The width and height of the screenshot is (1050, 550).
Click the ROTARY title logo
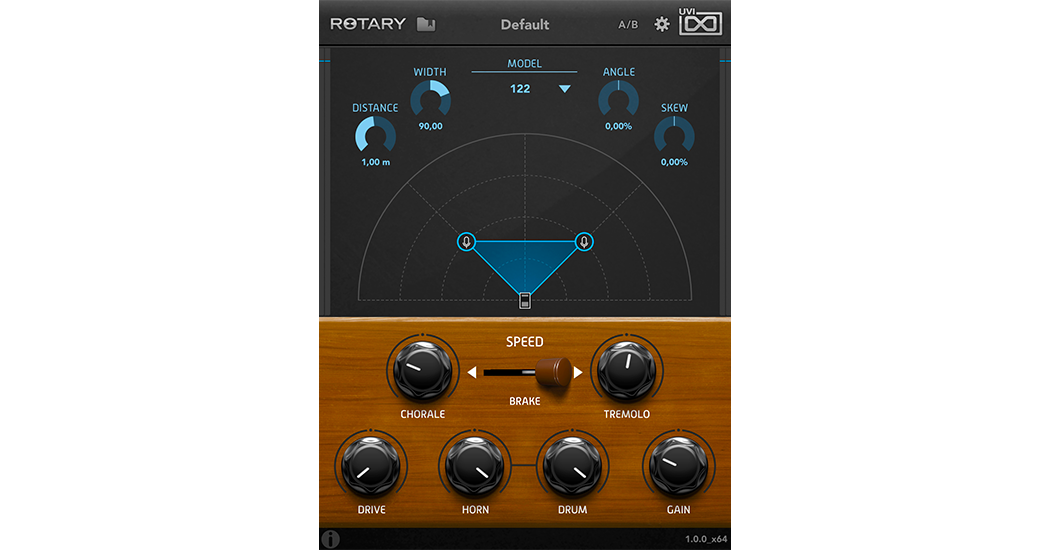(368, 24)
